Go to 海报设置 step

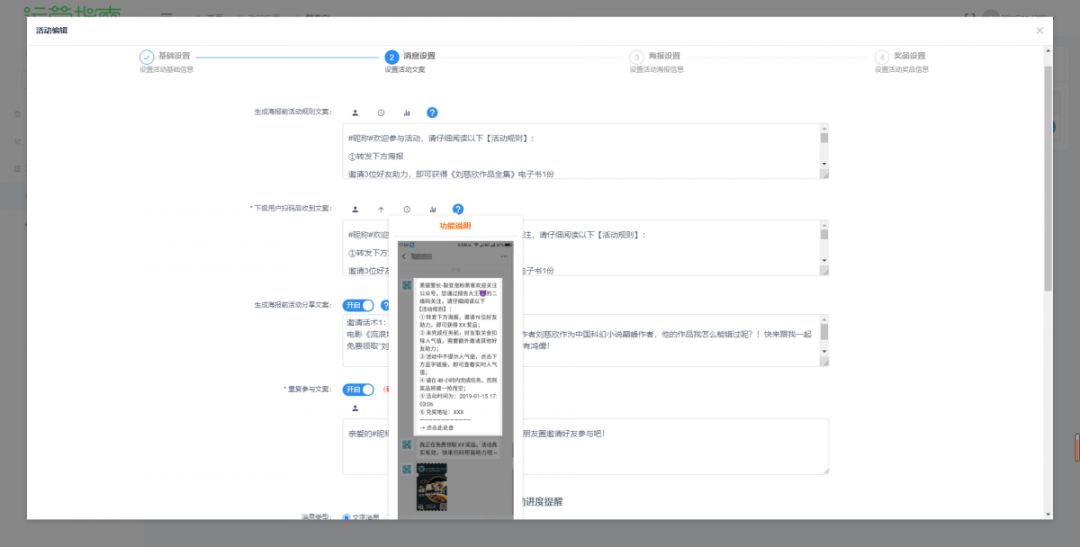pos(636,58)
